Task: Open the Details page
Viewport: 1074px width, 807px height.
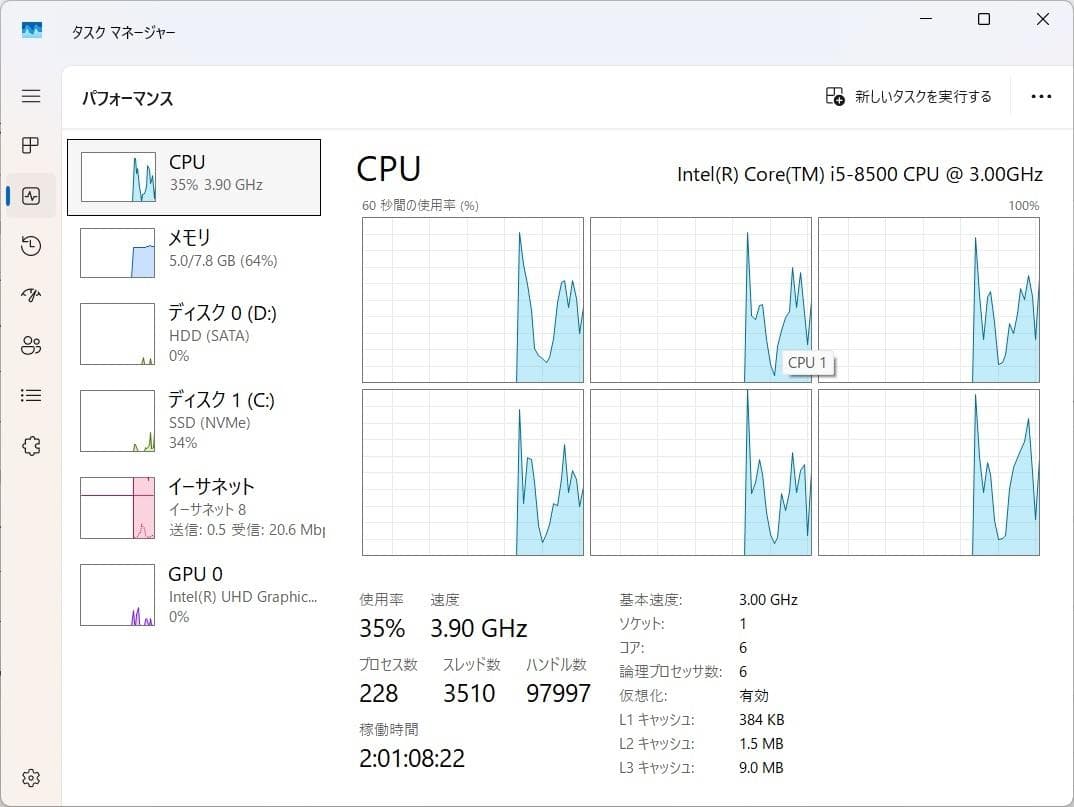Action: (x=30, y=395)
